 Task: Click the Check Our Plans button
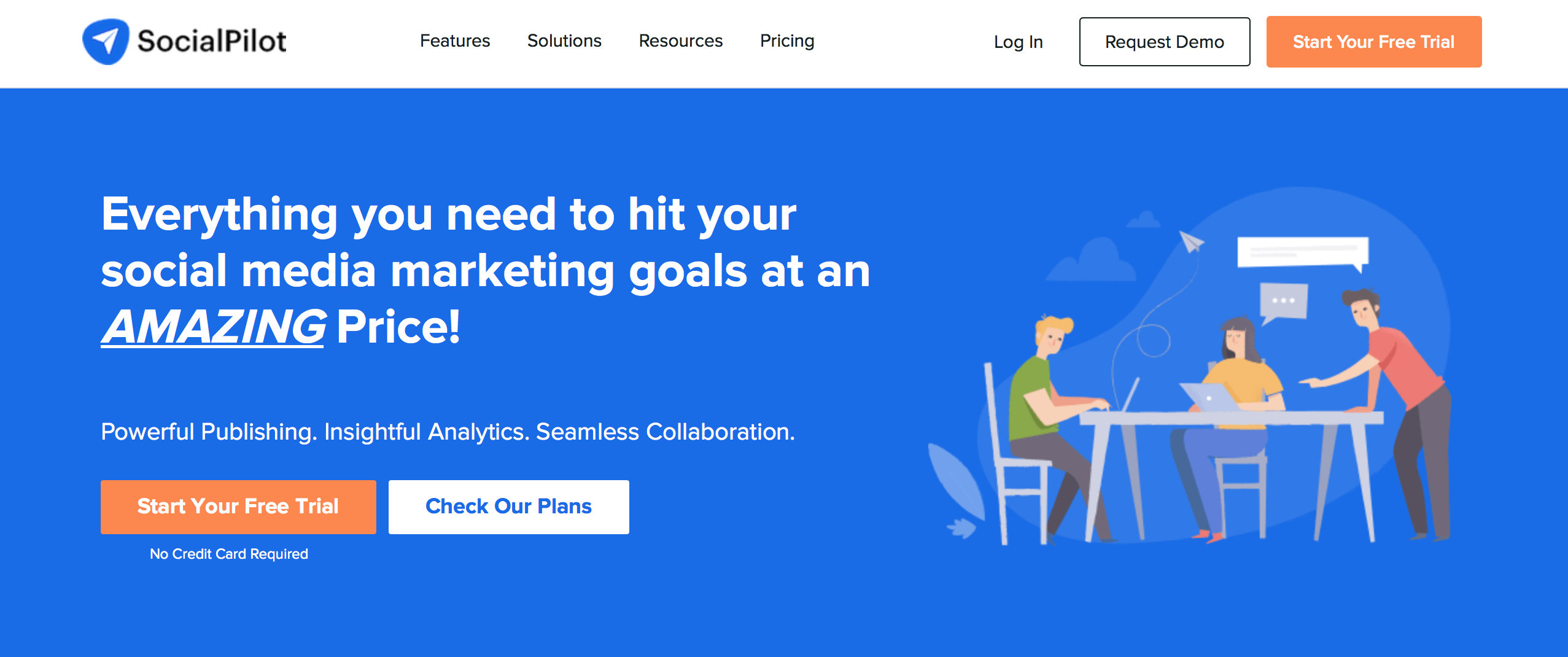[508, 507]
